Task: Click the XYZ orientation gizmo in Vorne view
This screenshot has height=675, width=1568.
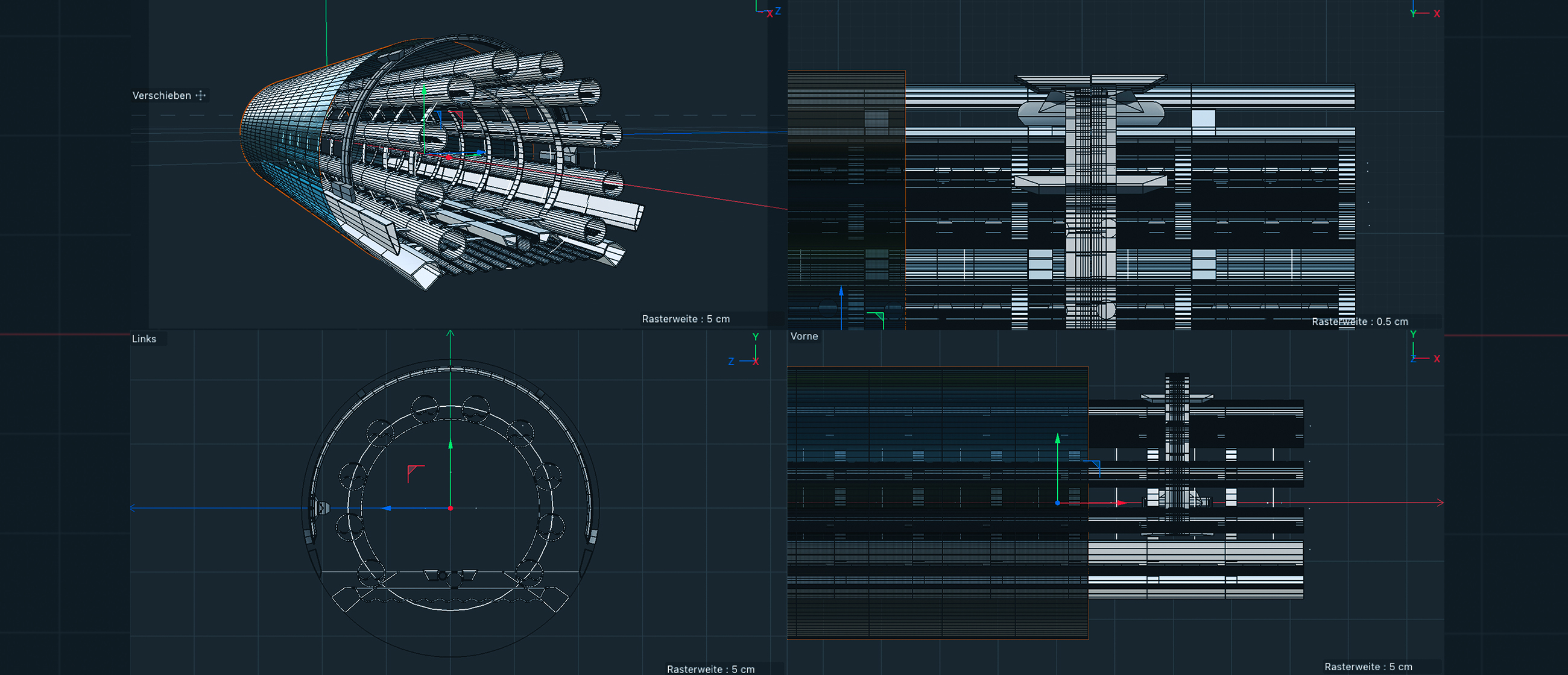Action: click(1424, 348)
